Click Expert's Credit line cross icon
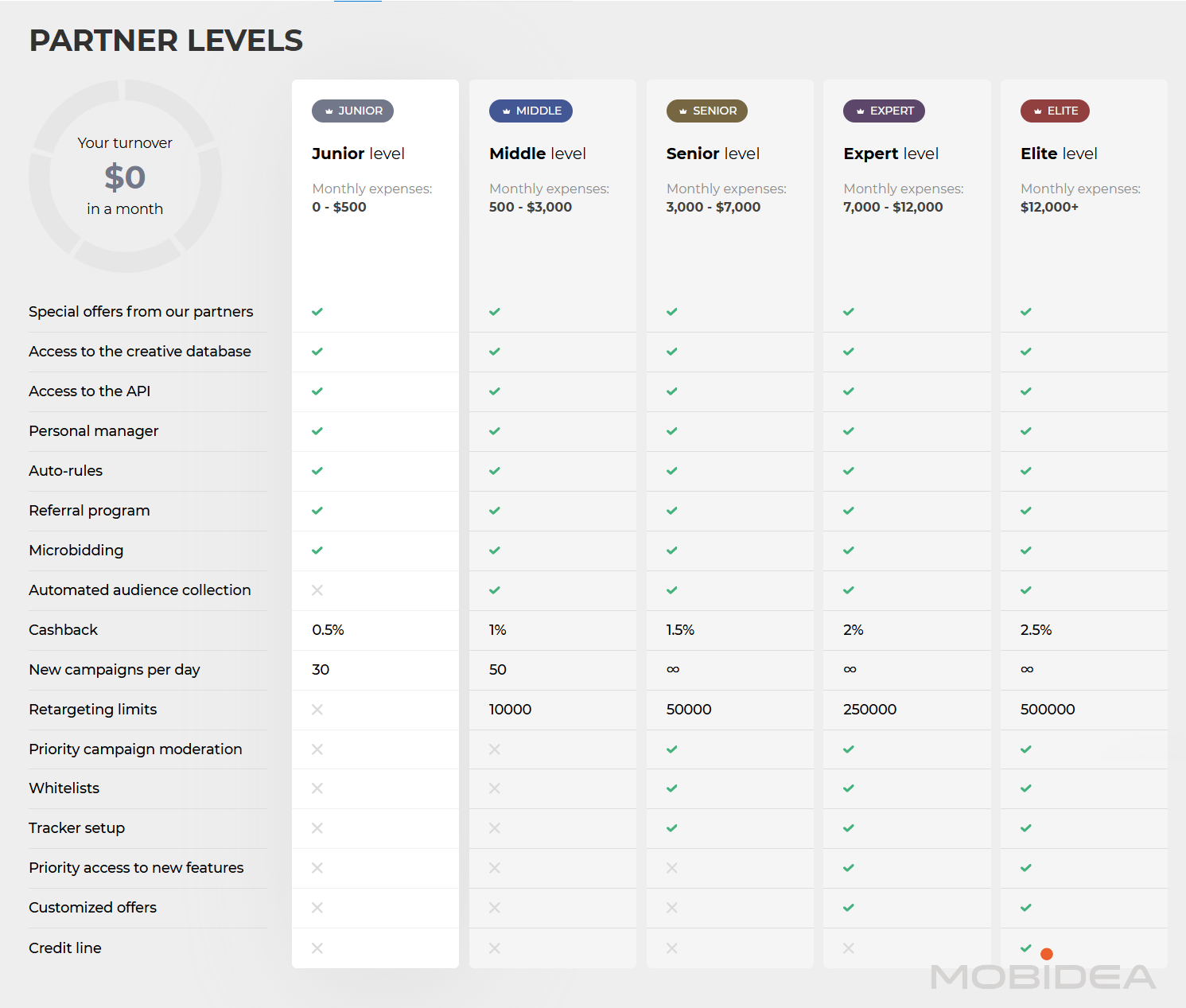Viewport: 1186px width, 1008px height. [849, 948]
